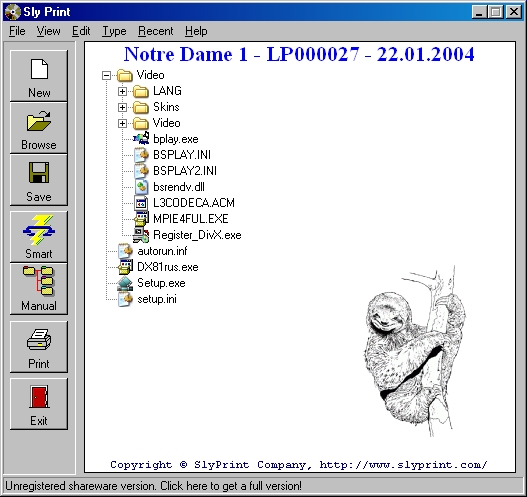
Task: Click the New blank page icon
Action: tap(39, 69)
